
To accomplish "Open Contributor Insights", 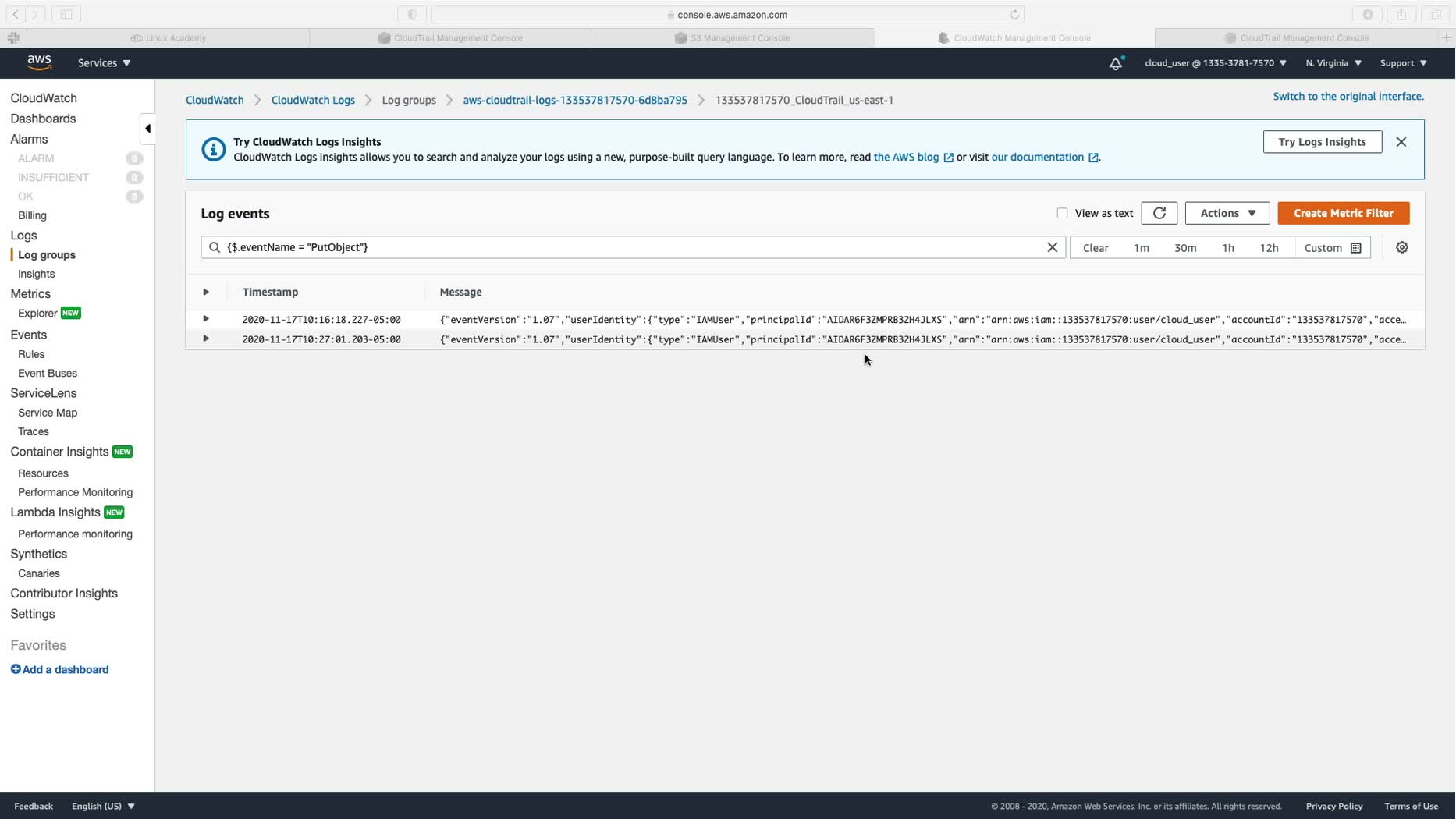I will (64, 594).
